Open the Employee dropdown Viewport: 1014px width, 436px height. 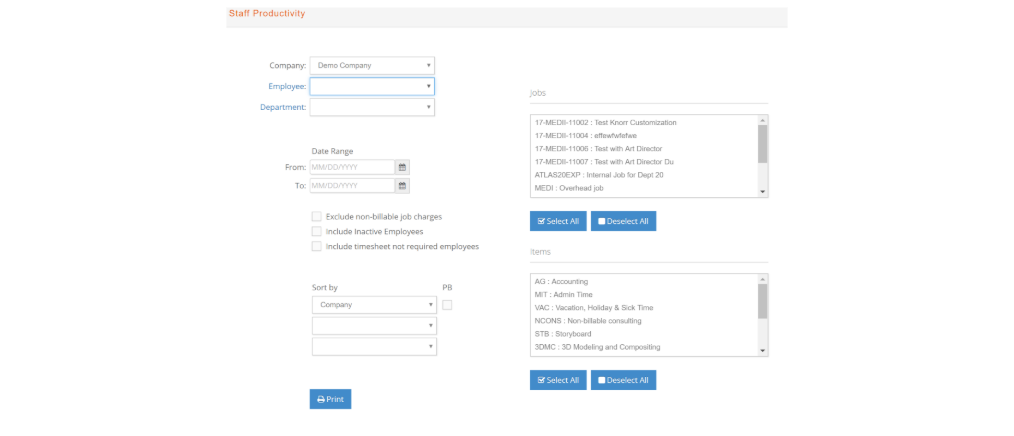point(372,86)
